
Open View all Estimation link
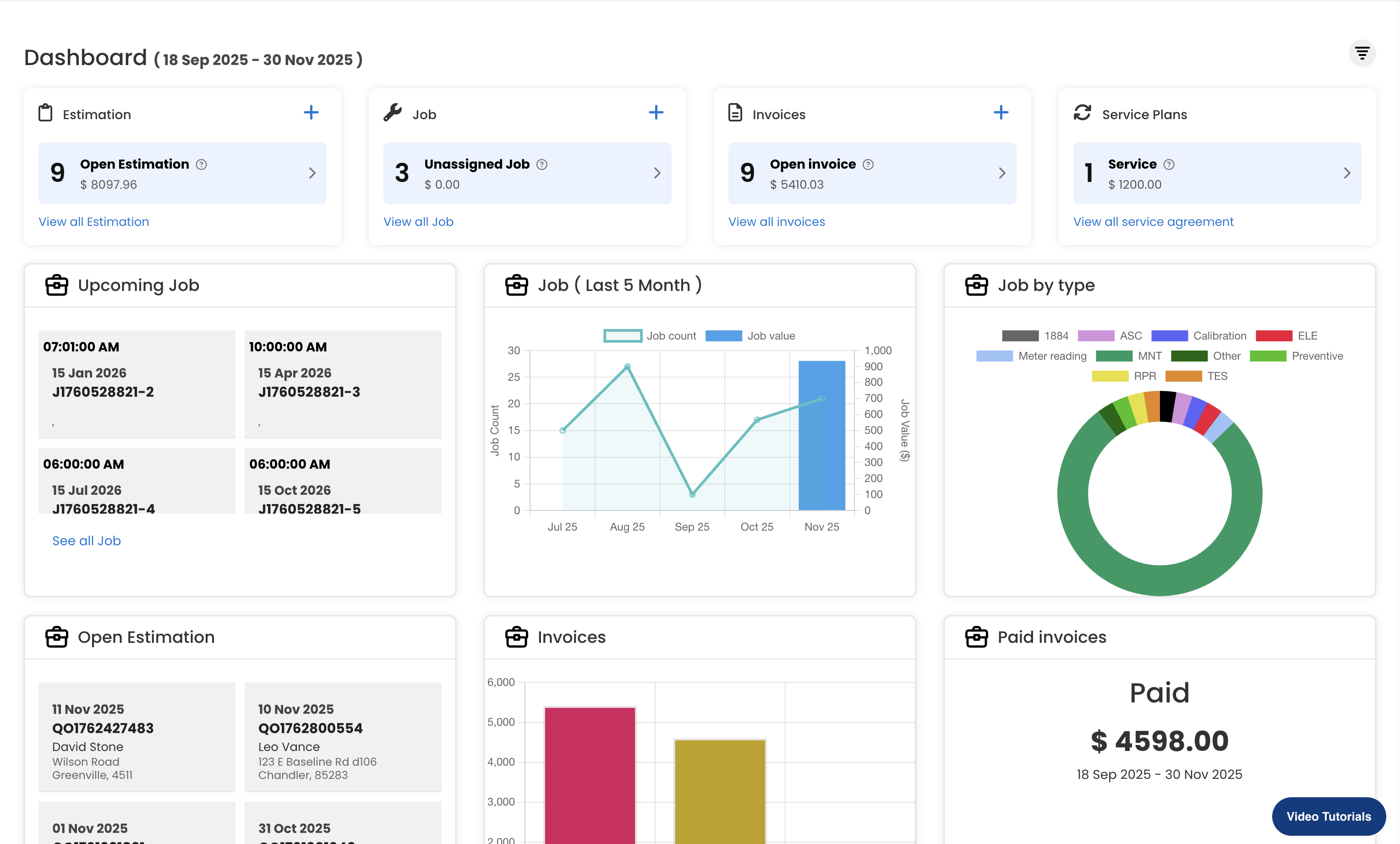[94, 222]
